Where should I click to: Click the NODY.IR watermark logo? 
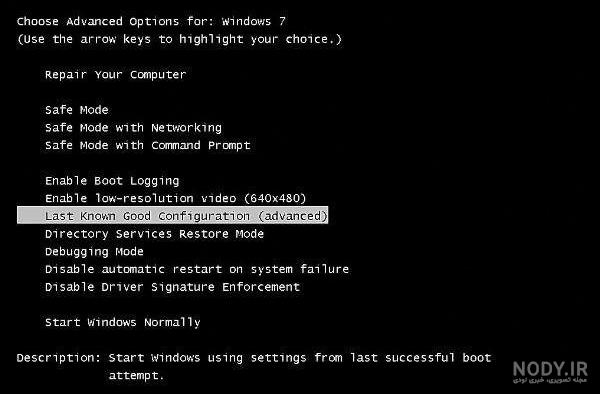(550, 371)
